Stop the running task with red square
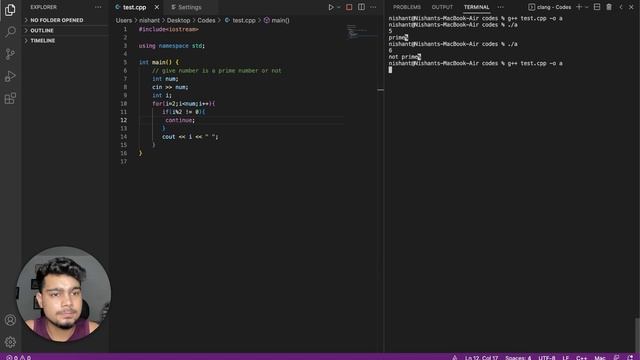The width and height of the screenshot is (640, 360). point(349,7)
